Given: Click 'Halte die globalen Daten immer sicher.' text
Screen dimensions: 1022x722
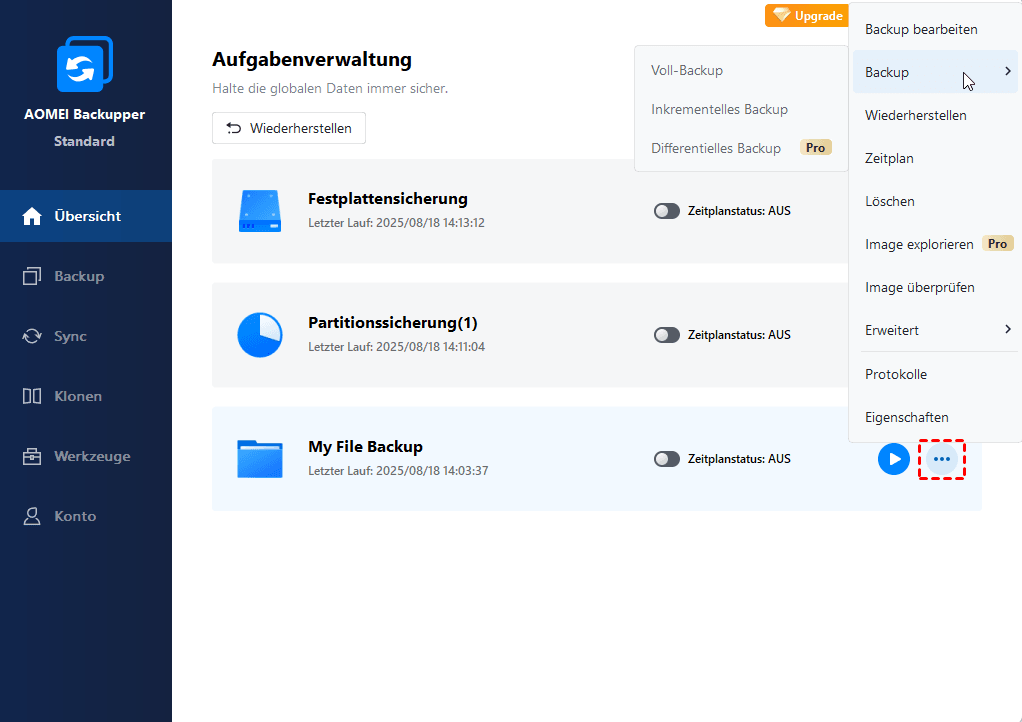Looking at the screenshot, I should [330, 89].
